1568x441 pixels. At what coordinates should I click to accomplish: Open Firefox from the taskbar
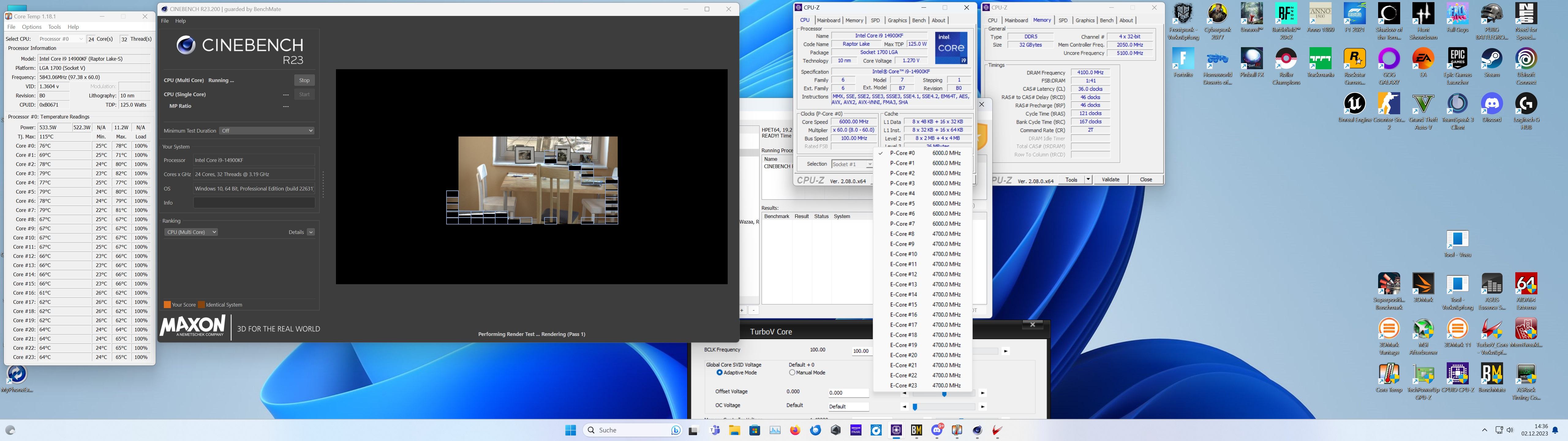(795, 430)
